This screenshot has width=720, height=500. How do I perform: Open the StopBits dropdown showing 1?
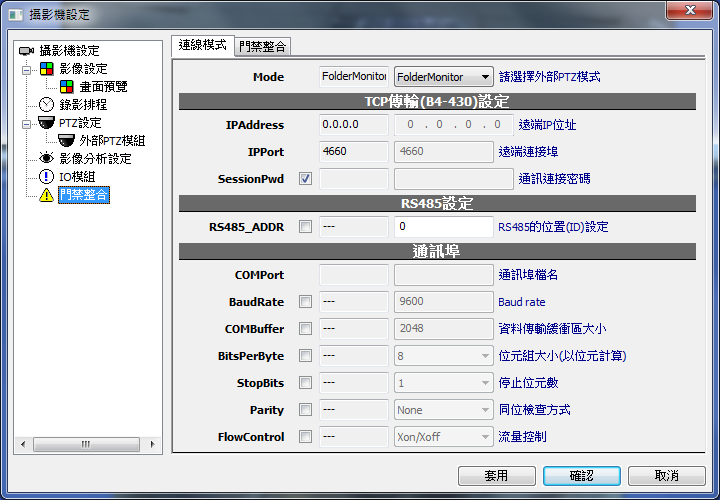coord(444,383)
